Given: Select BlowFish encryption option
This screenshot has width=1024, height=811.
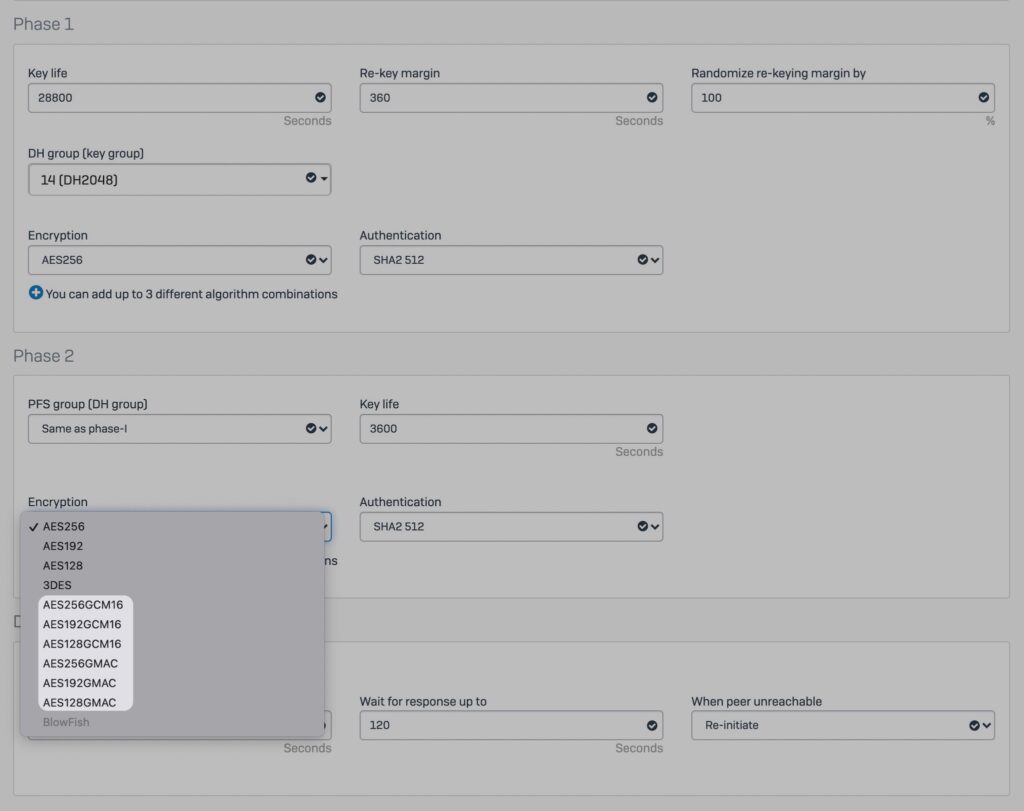Looking at the screenshot, I should point(172,722).
